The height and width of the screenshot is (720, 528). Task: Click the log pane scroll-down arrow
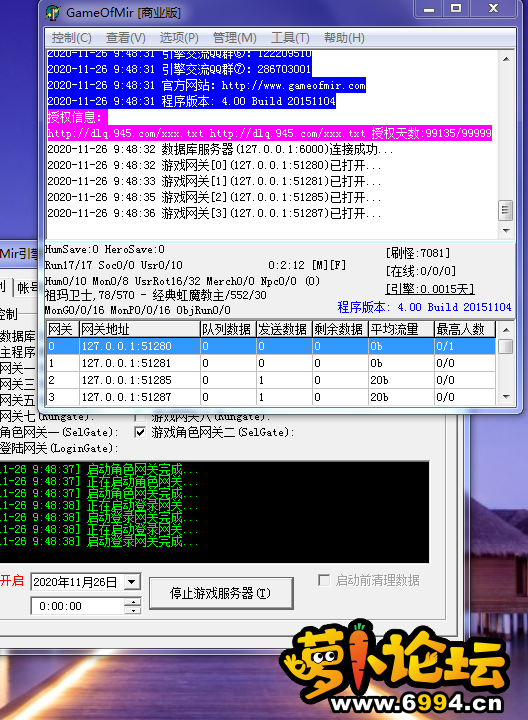(x=506, y=231)
